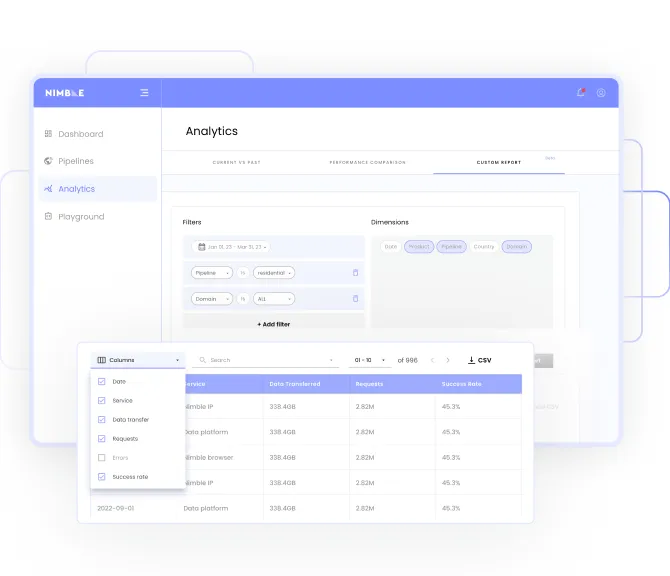Screen dimensions: 670x576
Task: Select the Custom Report tab
Action: point(499,162)
